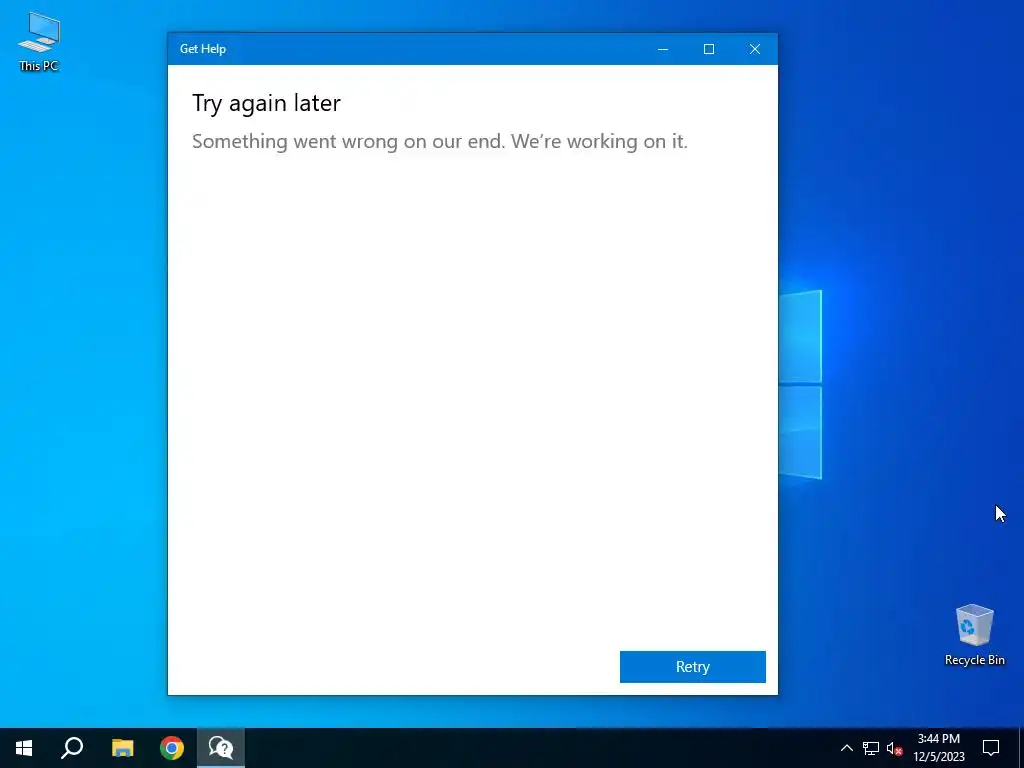Close the Get Help window
The width and height of the screenshot is (1024, 768).
click(755, 49)
